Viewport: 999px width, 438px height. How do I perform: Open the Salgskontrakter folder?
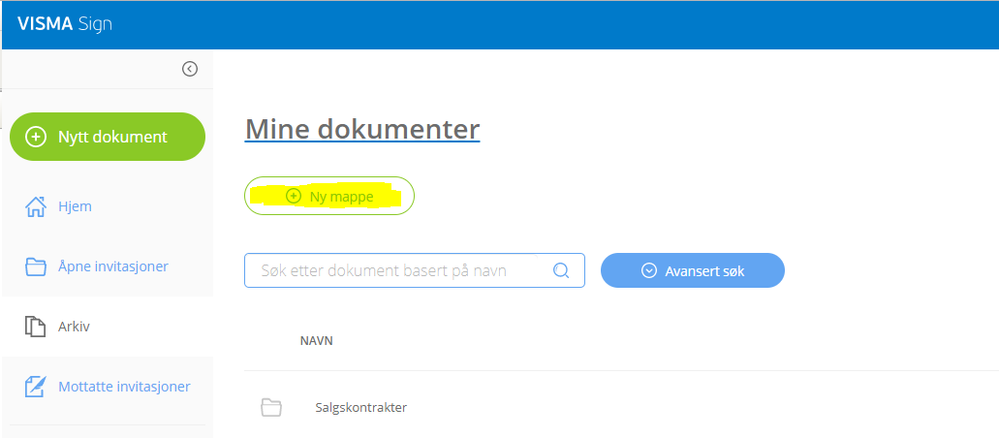point(361,407)
